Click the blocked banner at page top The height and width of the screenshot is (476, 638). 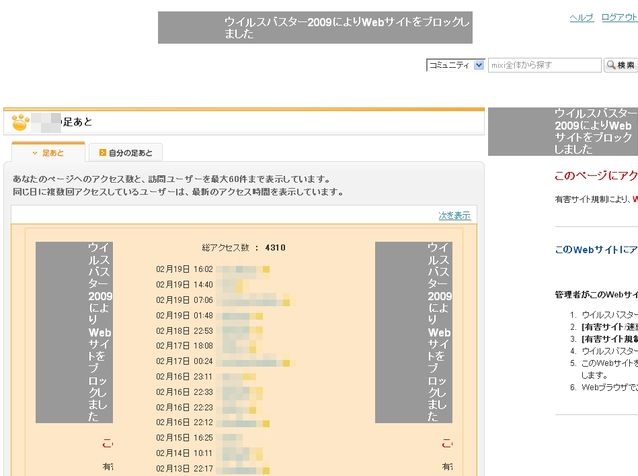(x=315, y=27)
